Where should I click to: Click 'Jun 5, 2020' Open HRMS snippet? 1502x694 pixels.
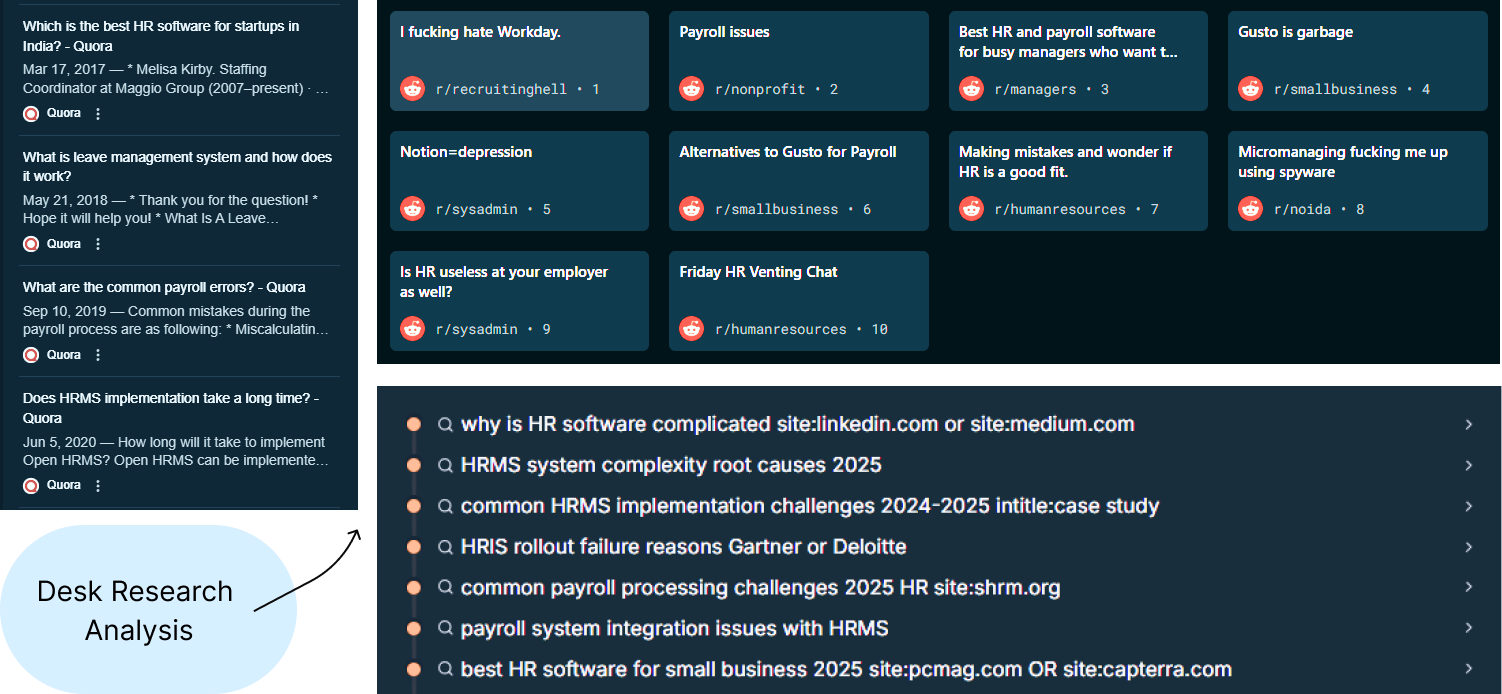[176, 451]
